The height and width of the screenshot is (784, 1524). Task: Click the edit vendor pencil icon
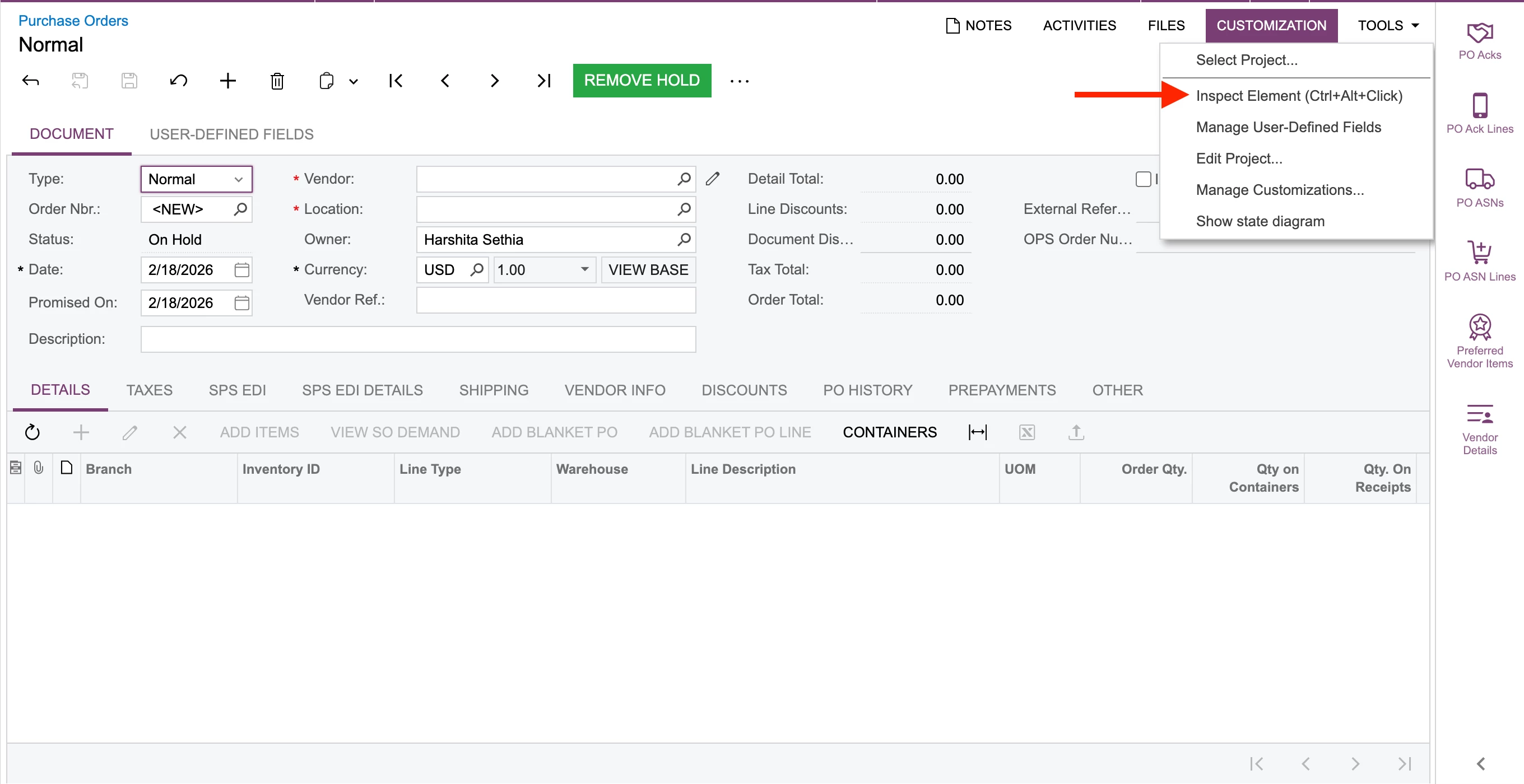712,179
